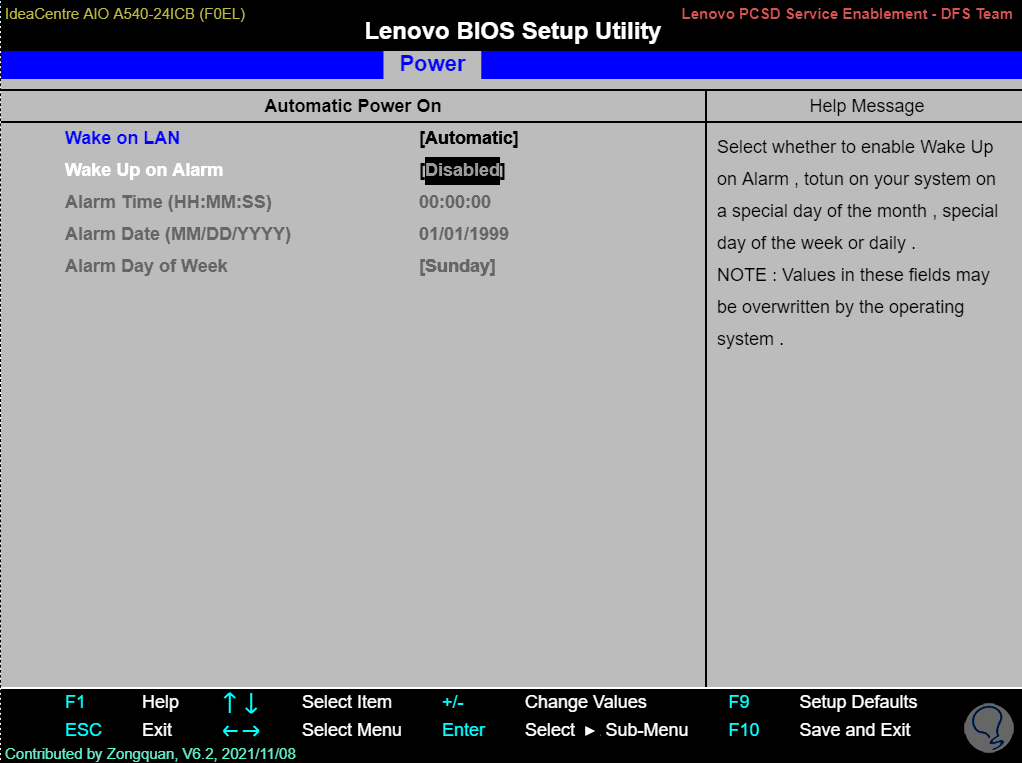The height and width of the screenshot is (763, 1022).
Task: Click the Alarm Day of Week label
Action: [x=146, y=266]
